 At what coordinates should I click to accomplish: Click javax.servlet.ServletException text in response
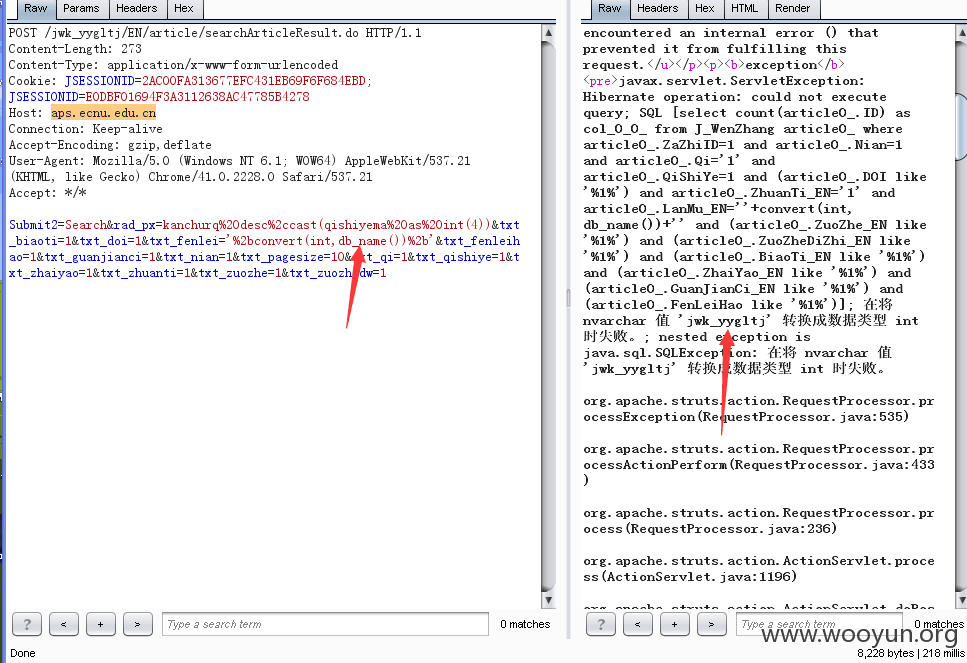click(741, 81)
